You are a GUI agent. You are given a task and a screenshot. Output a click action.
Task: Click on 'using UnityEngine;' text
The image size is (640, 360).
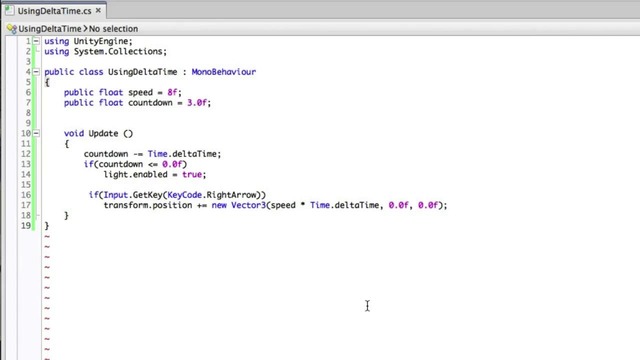89,41
